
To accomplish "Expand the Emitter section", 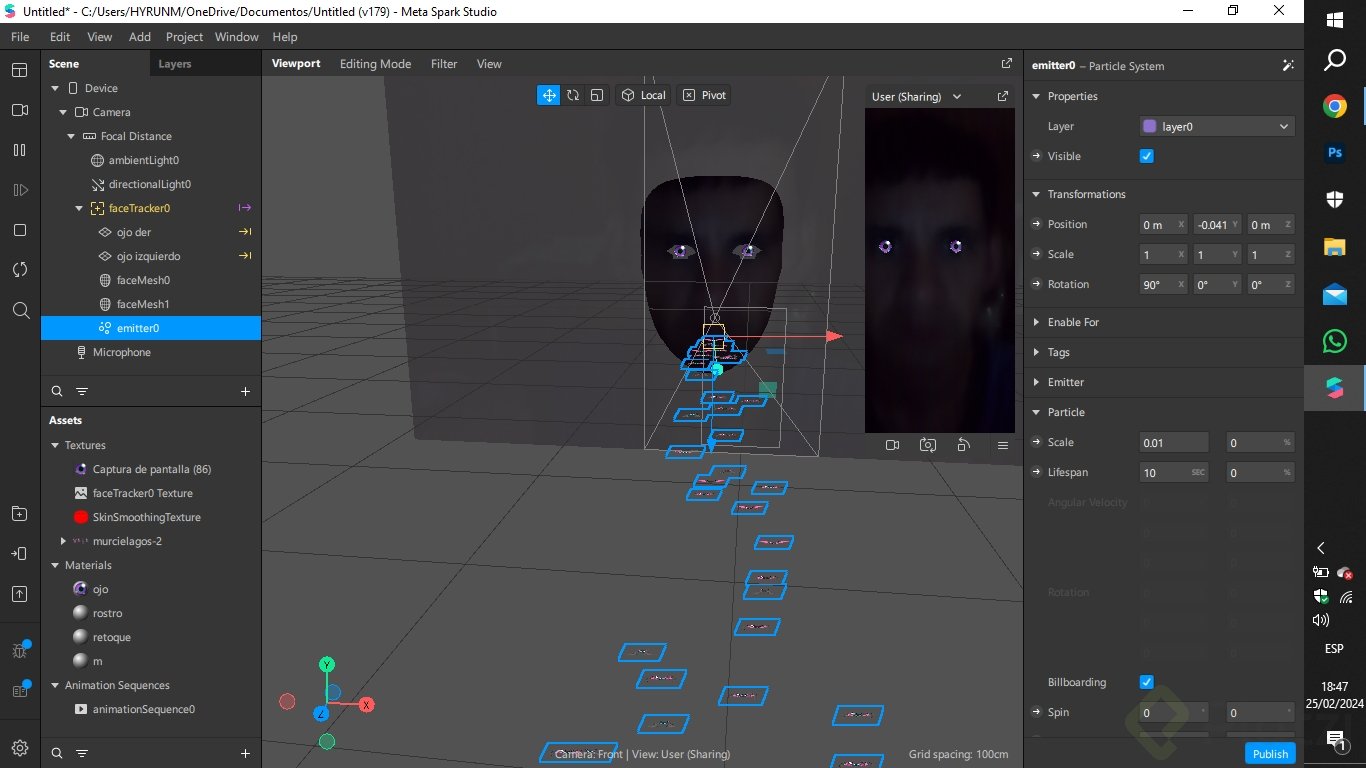I will tap(1065, 382).
